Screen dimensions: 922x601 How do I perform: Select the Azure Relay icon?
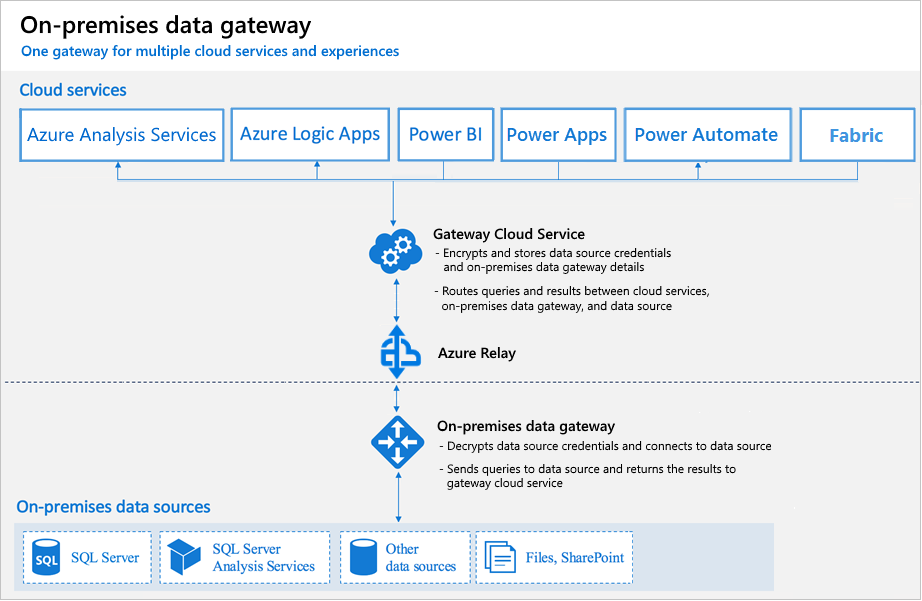click(397, 352)
